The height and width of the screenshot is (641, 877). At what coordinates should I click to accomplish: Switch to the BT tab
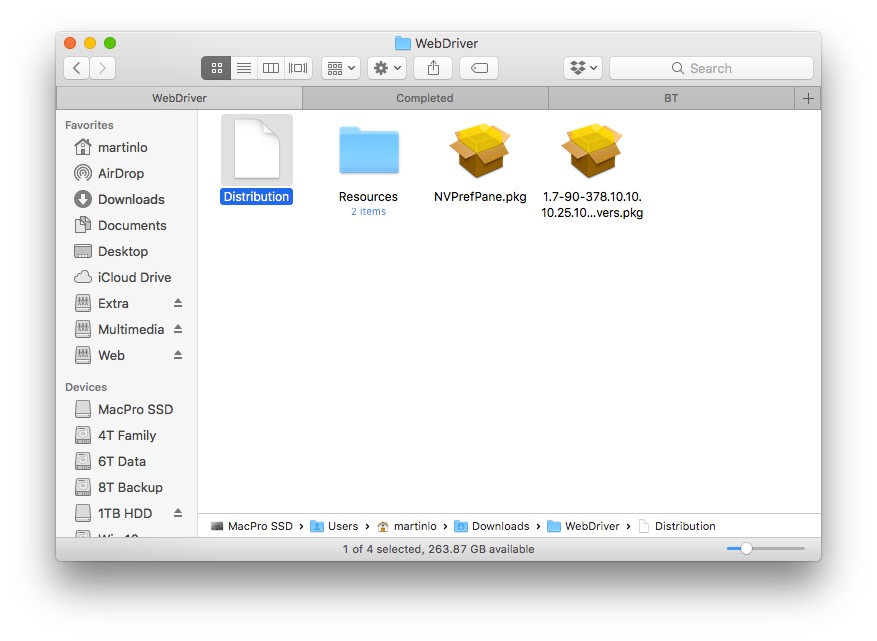[x=671, y=98]
